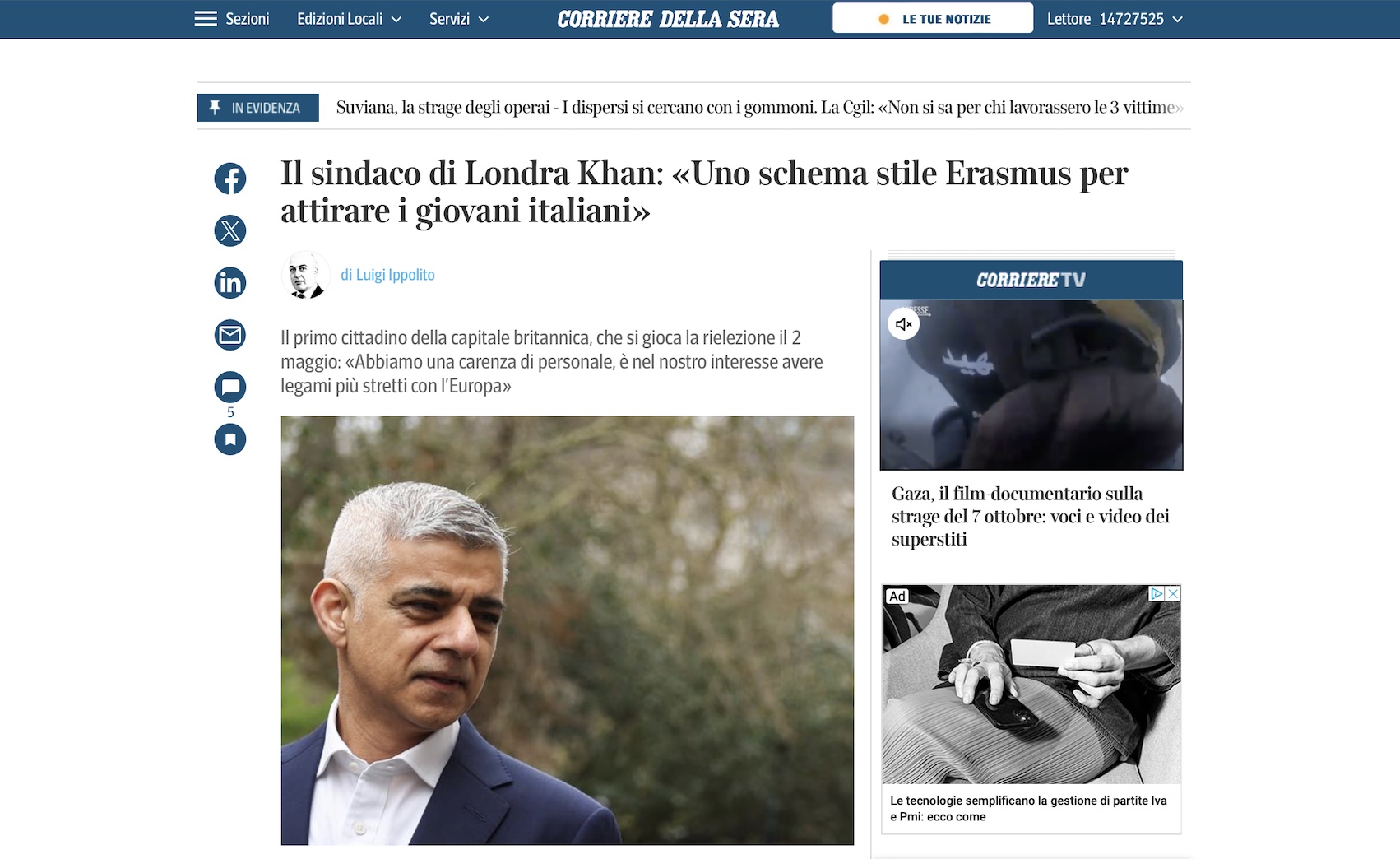Close the advertisement with X

pyautogui.click(x=1173, y=593)
